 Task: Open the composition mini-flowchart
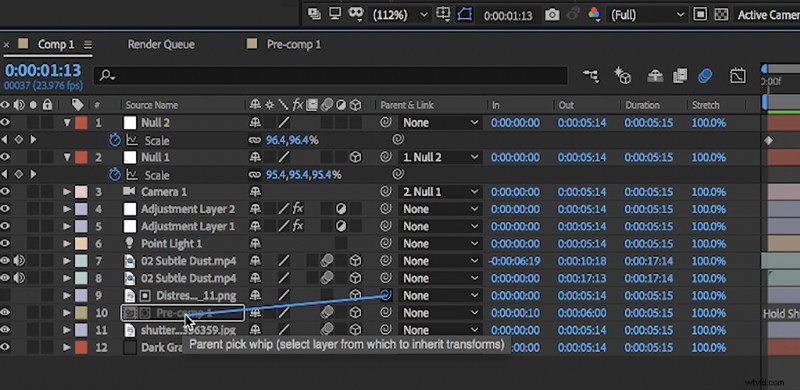click(x=591, y=77)
